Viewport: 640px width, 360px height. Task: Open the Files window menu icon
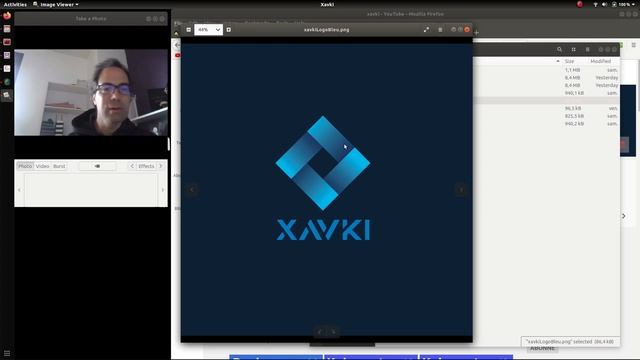(x=588, y=49)
